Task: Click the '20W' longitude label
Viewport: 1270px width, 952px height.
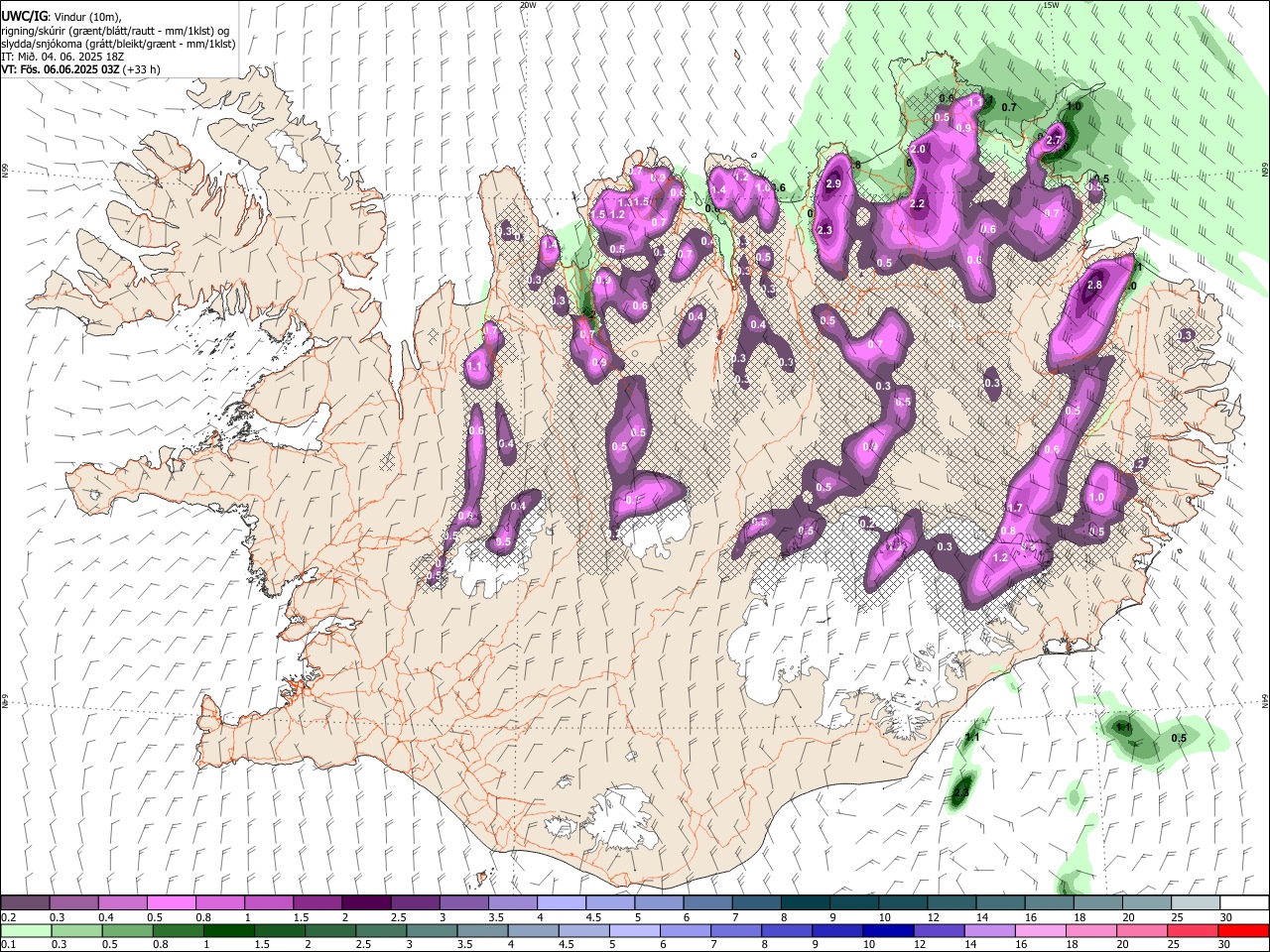Action: point(528,5)
